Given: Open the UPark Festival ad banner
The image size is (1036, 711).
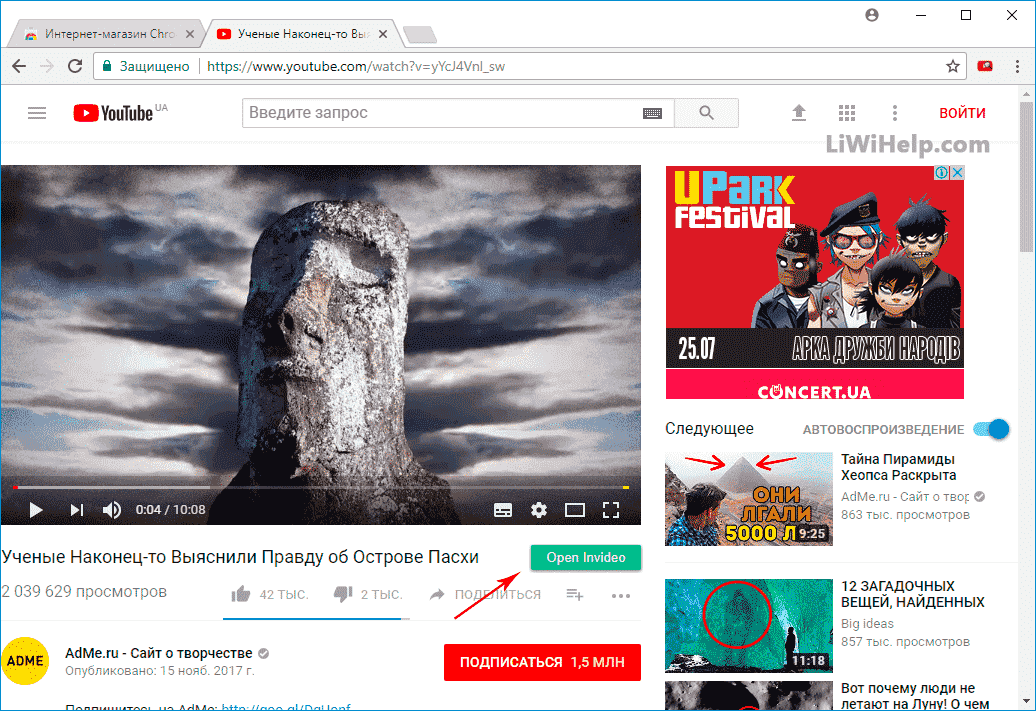Looking at the screenshot, I should tap(815, 282).
